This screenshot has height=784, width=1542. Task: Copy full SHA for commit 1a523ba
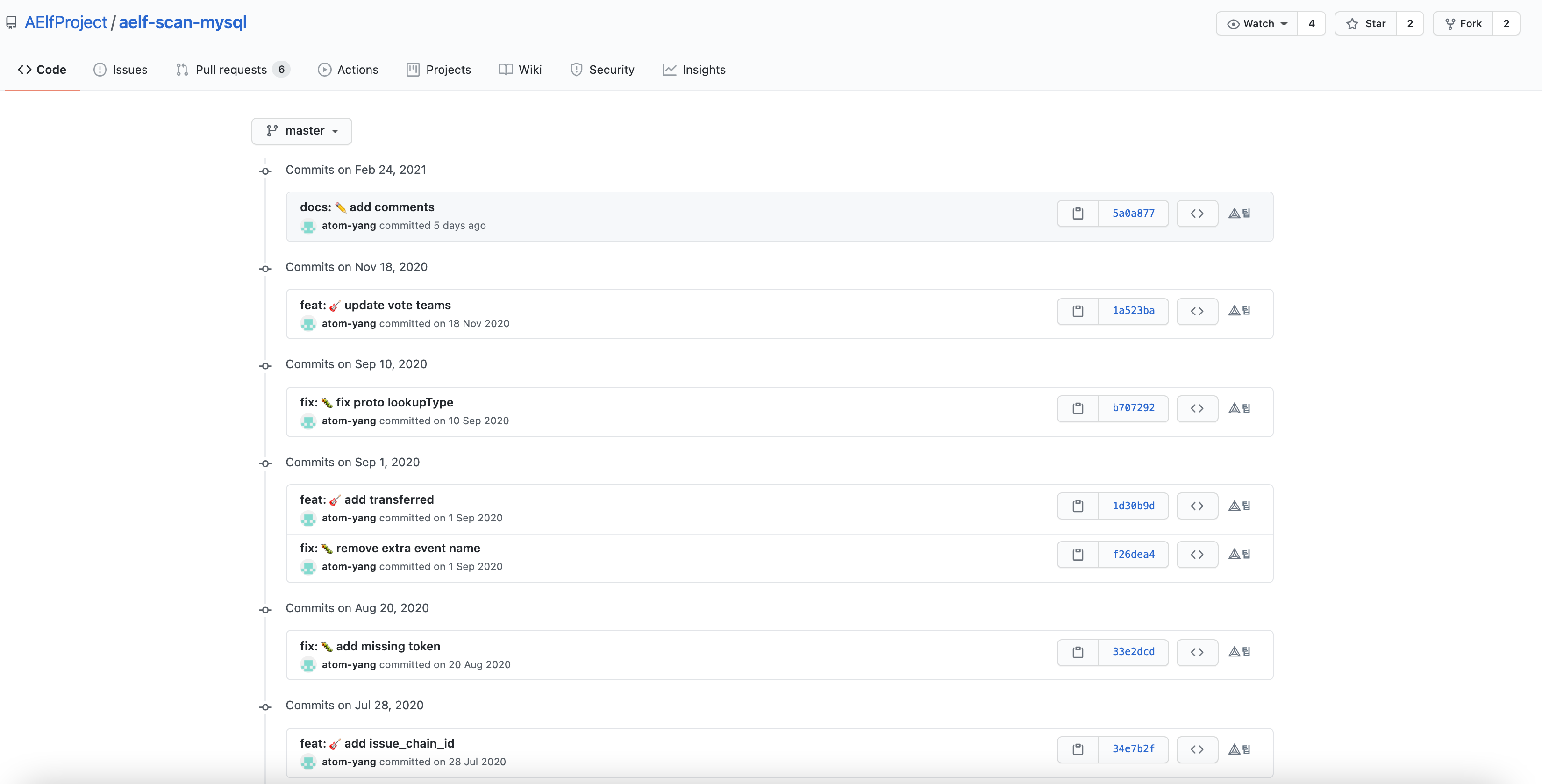point(1078,311)
